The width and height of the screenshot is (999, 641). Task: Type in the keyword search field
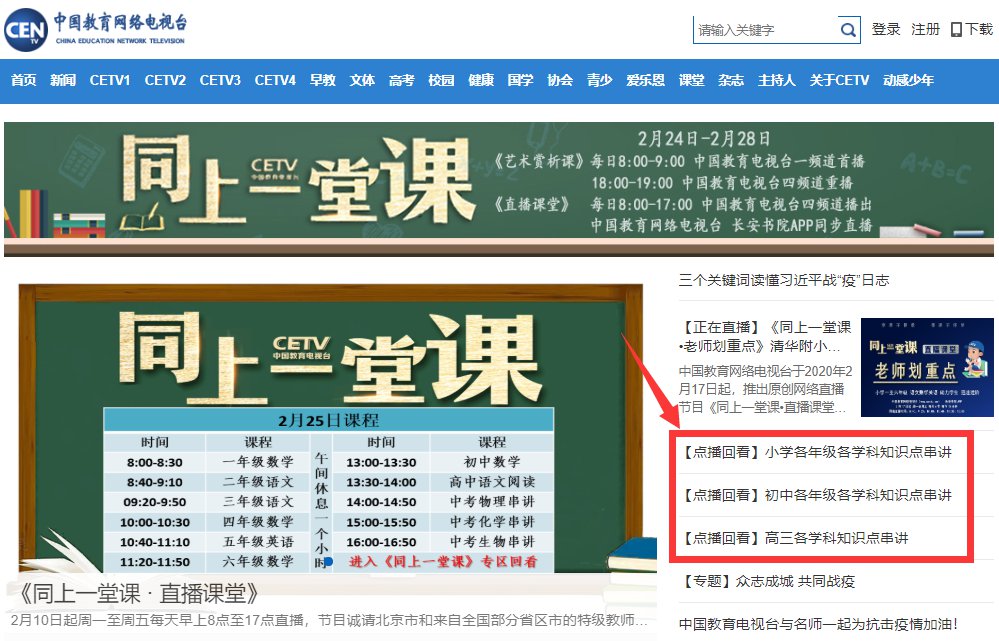click(765, 30)
